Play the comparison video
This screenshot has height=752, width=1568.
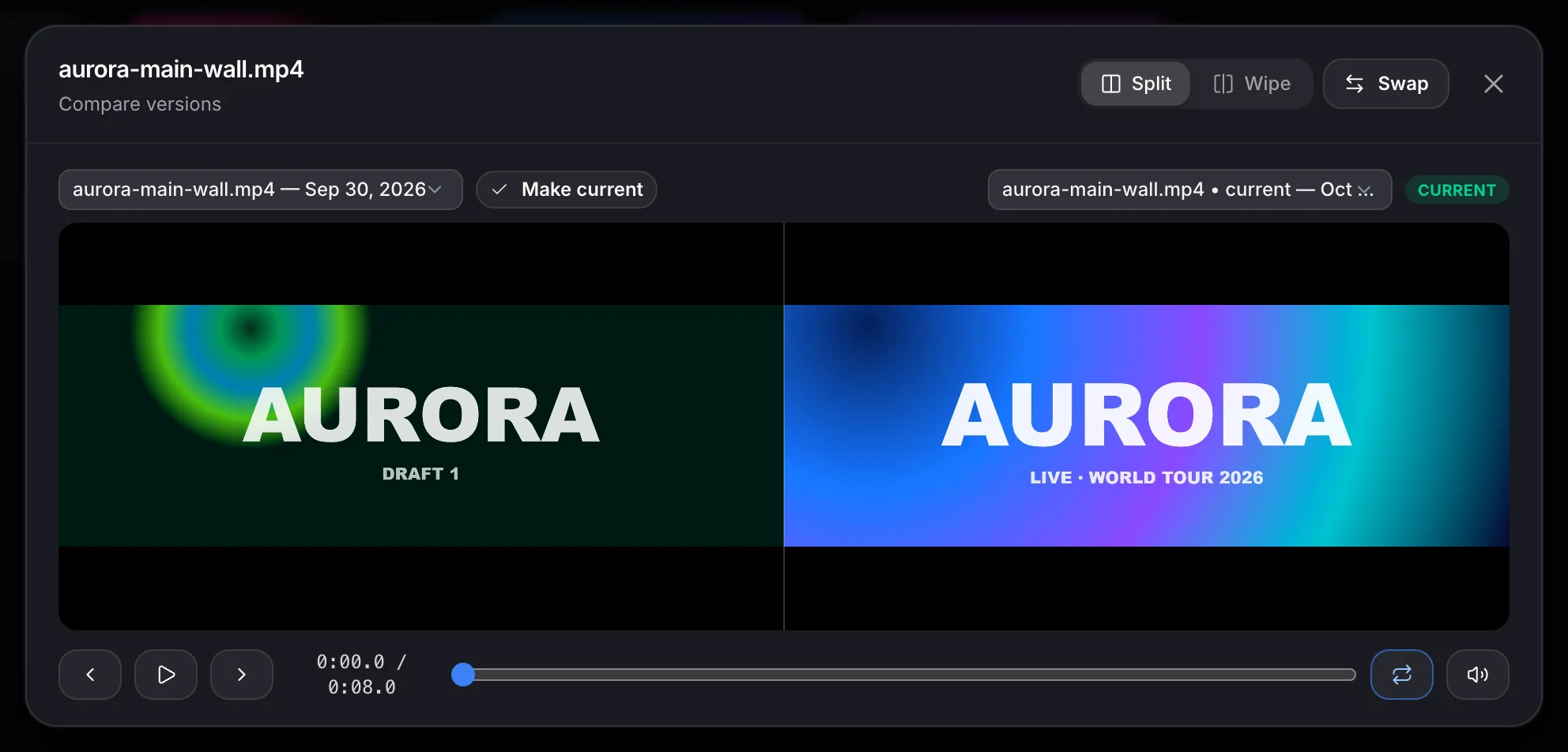click(x=166, y=675)
